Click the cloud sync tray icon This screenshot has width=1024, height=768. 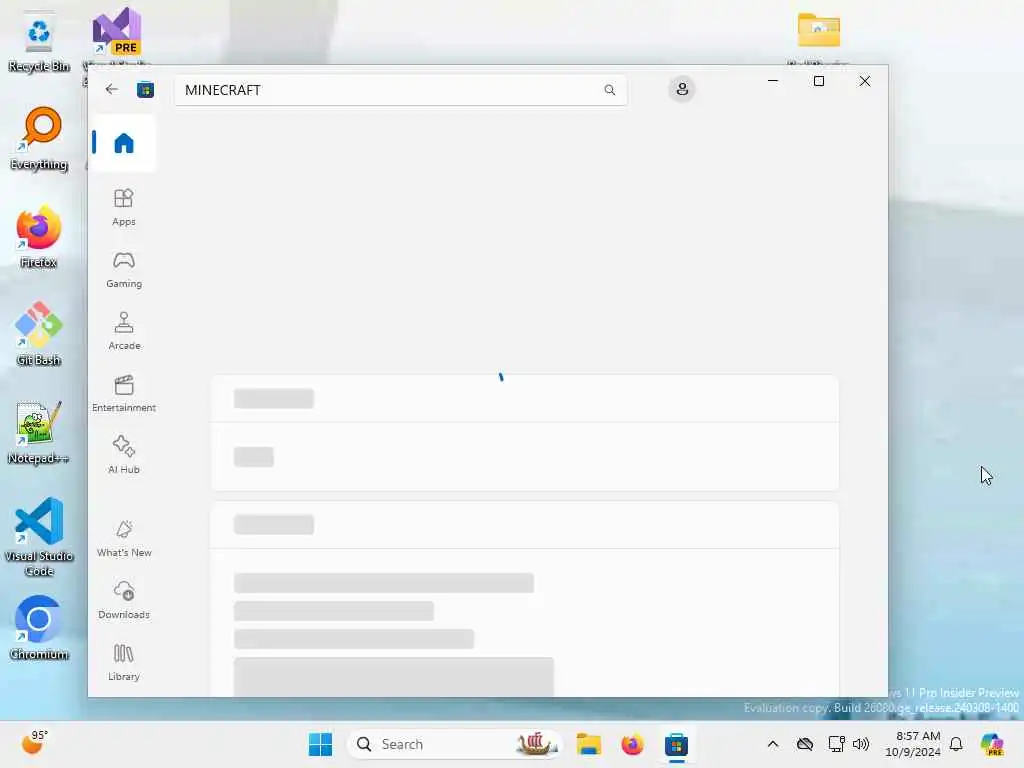pos(805,744)
